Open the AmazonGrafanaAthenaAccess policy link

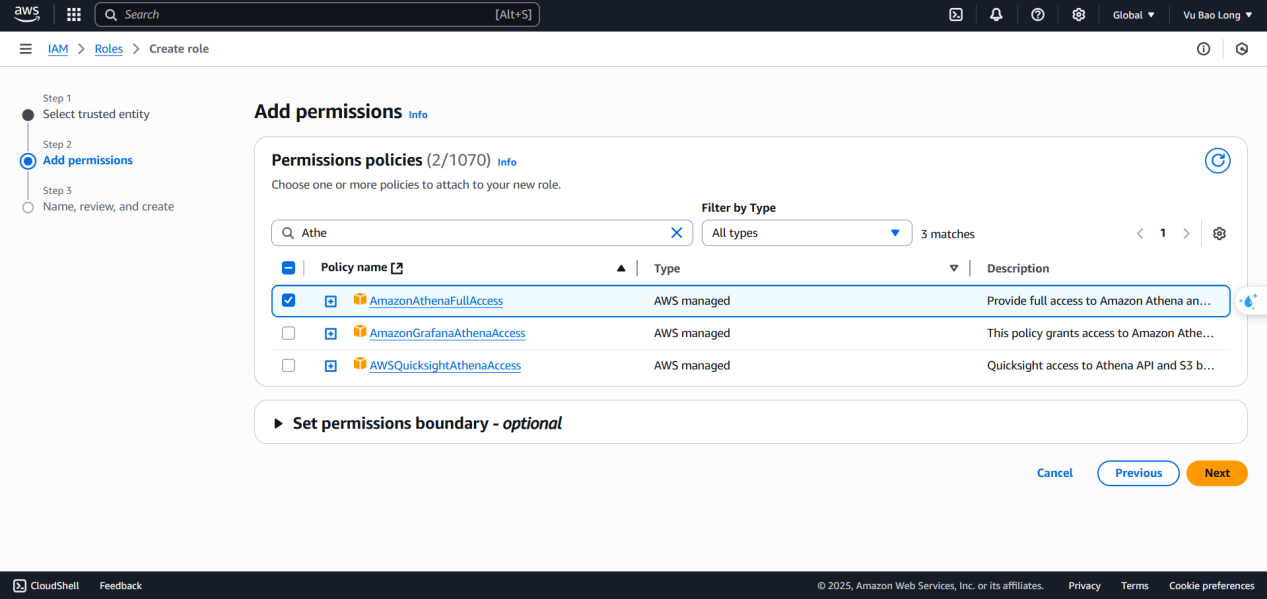447,333
